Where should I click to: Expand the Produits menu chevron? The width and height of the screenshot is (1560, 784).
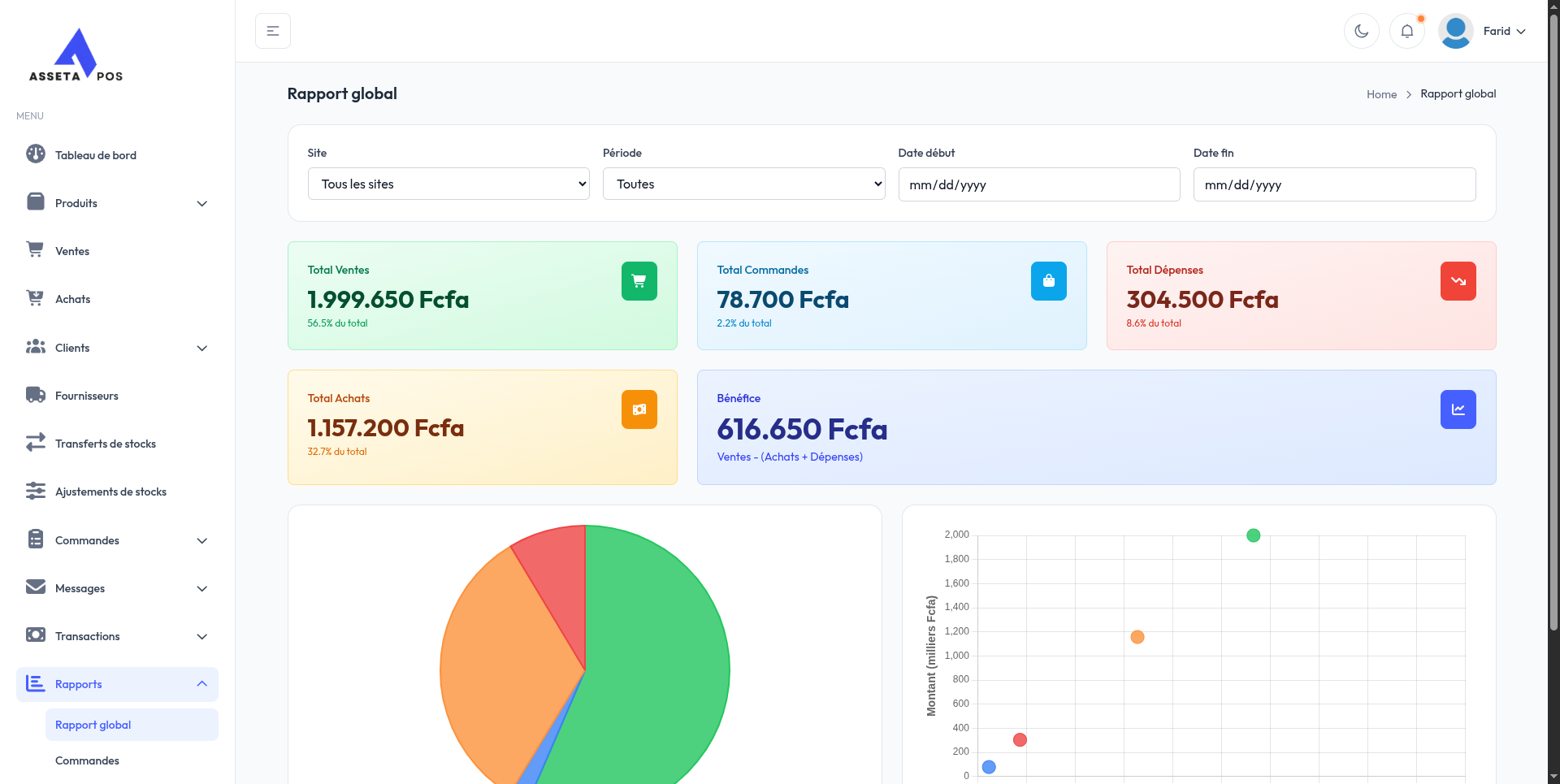202,203
